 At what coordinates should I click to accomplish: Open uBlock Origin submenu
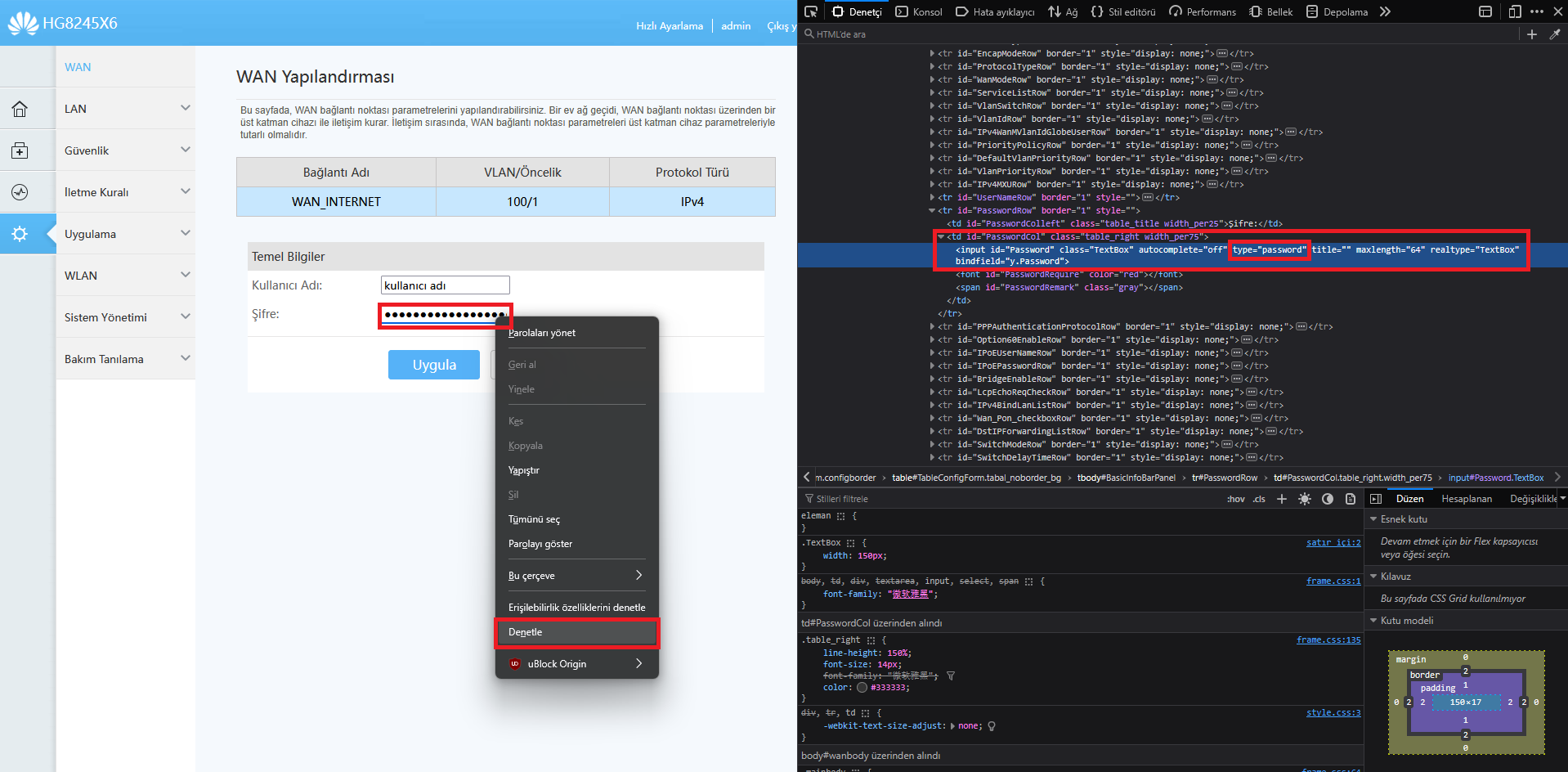[577, 663]
